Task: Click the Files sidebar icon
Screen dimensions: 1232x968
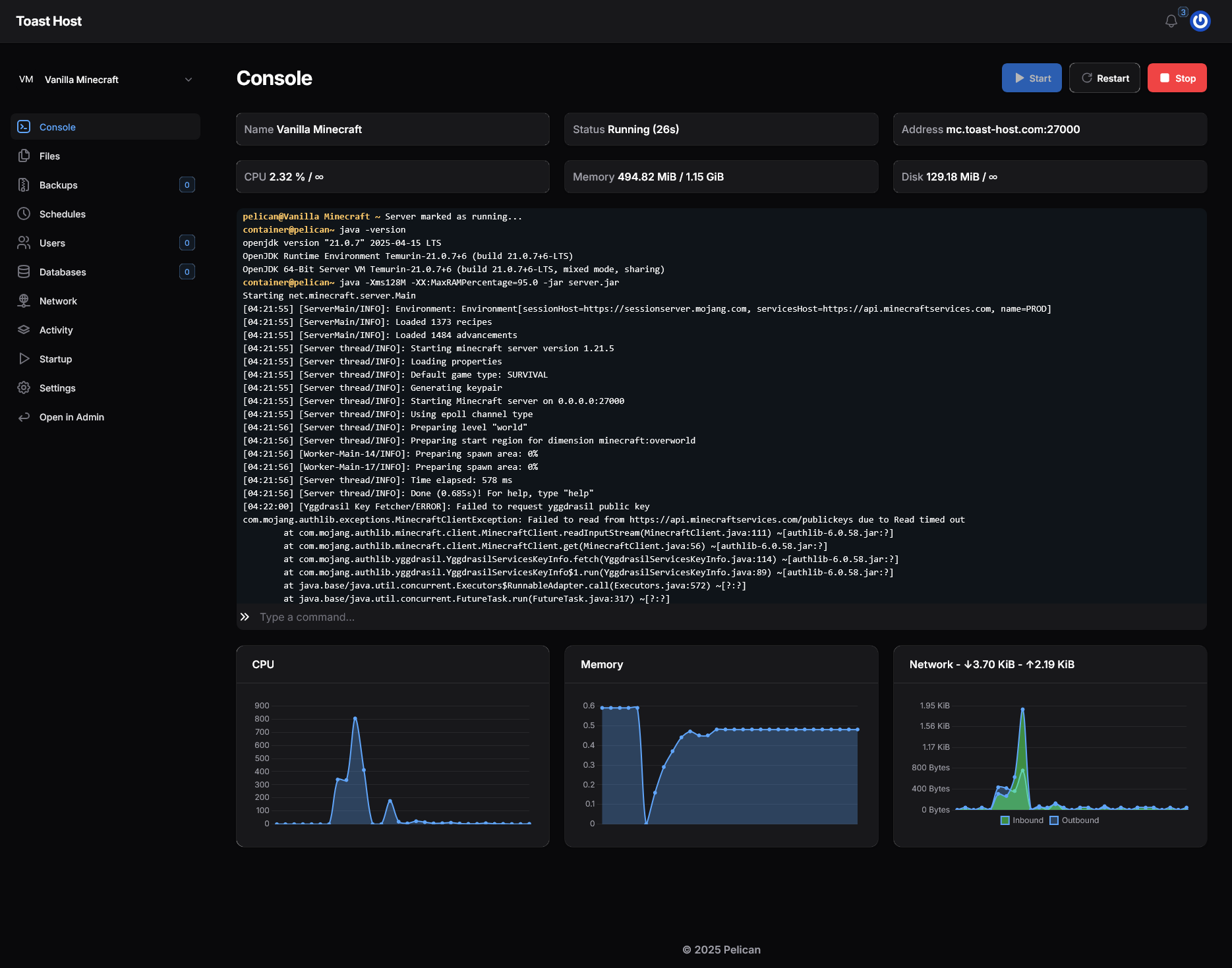Action: 24,156
